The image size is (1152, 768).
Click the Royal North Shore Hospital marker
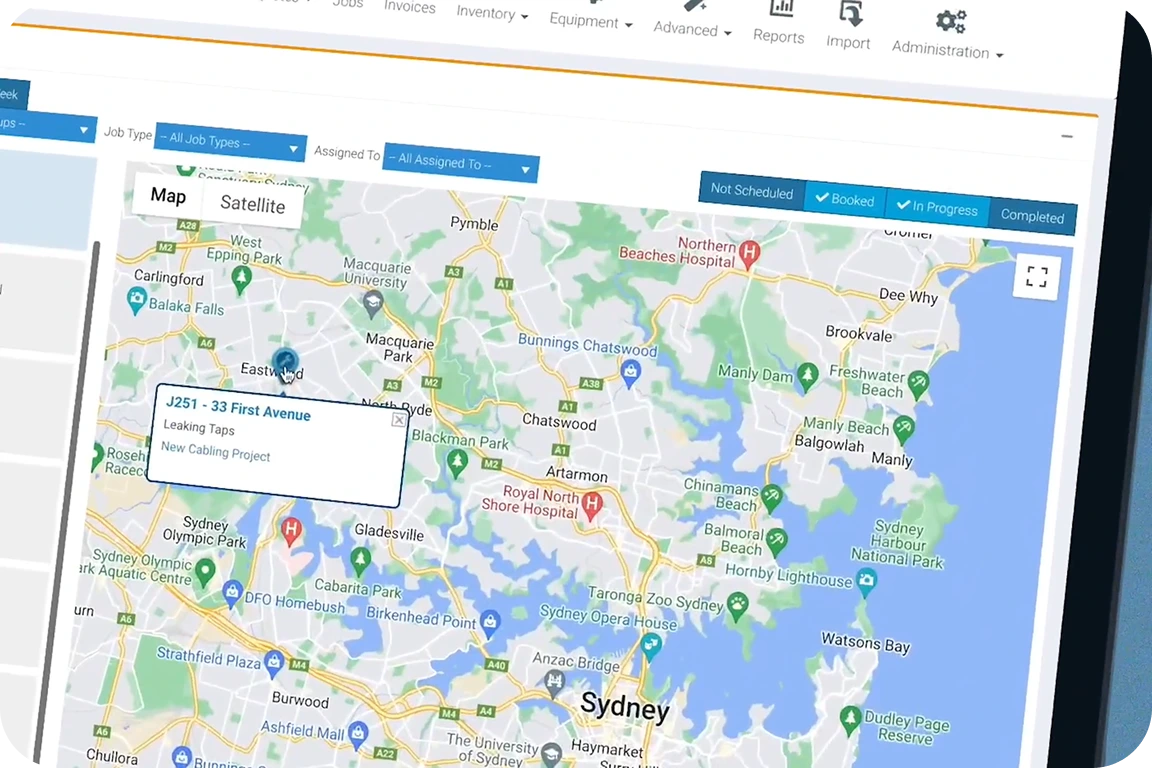click(592, 504)
